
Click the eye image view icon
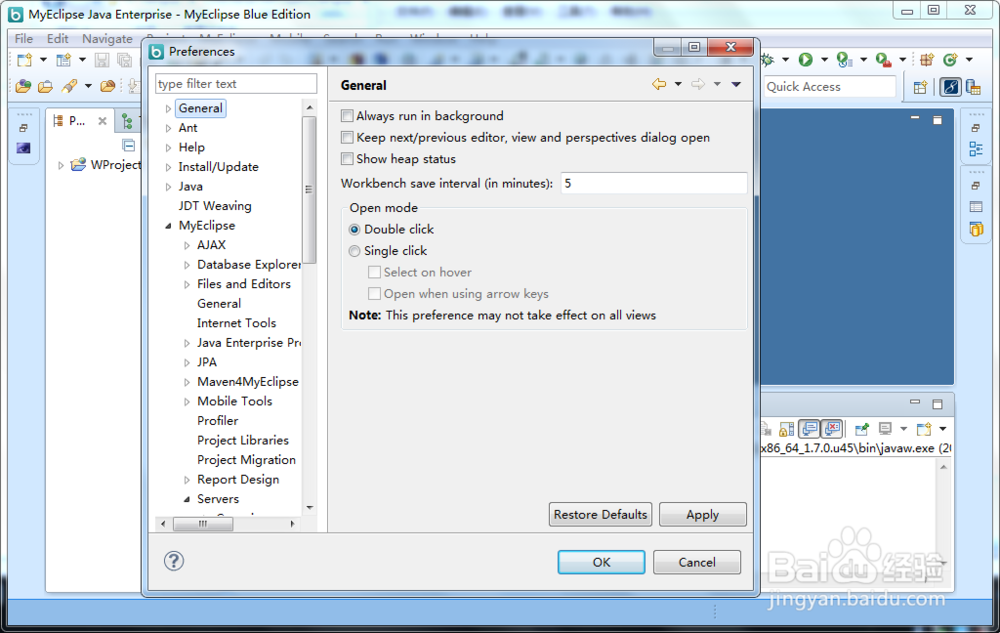(24, 148)
